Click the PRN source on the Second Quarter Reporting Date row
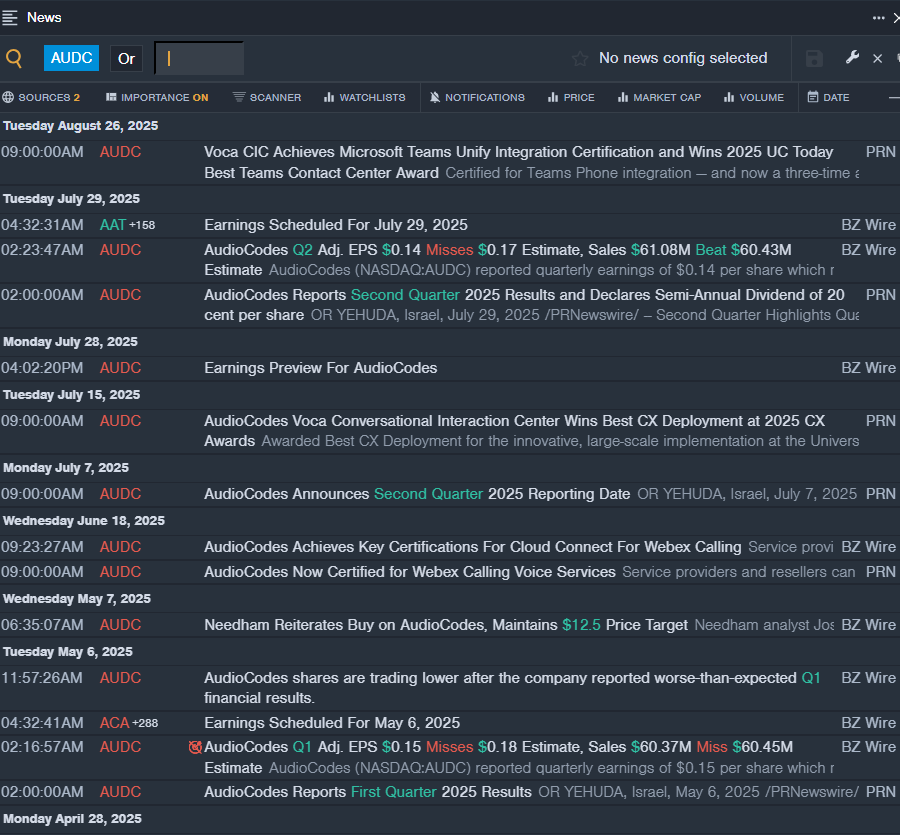Viewport: 900px width, 835px height. pos(880,494)
